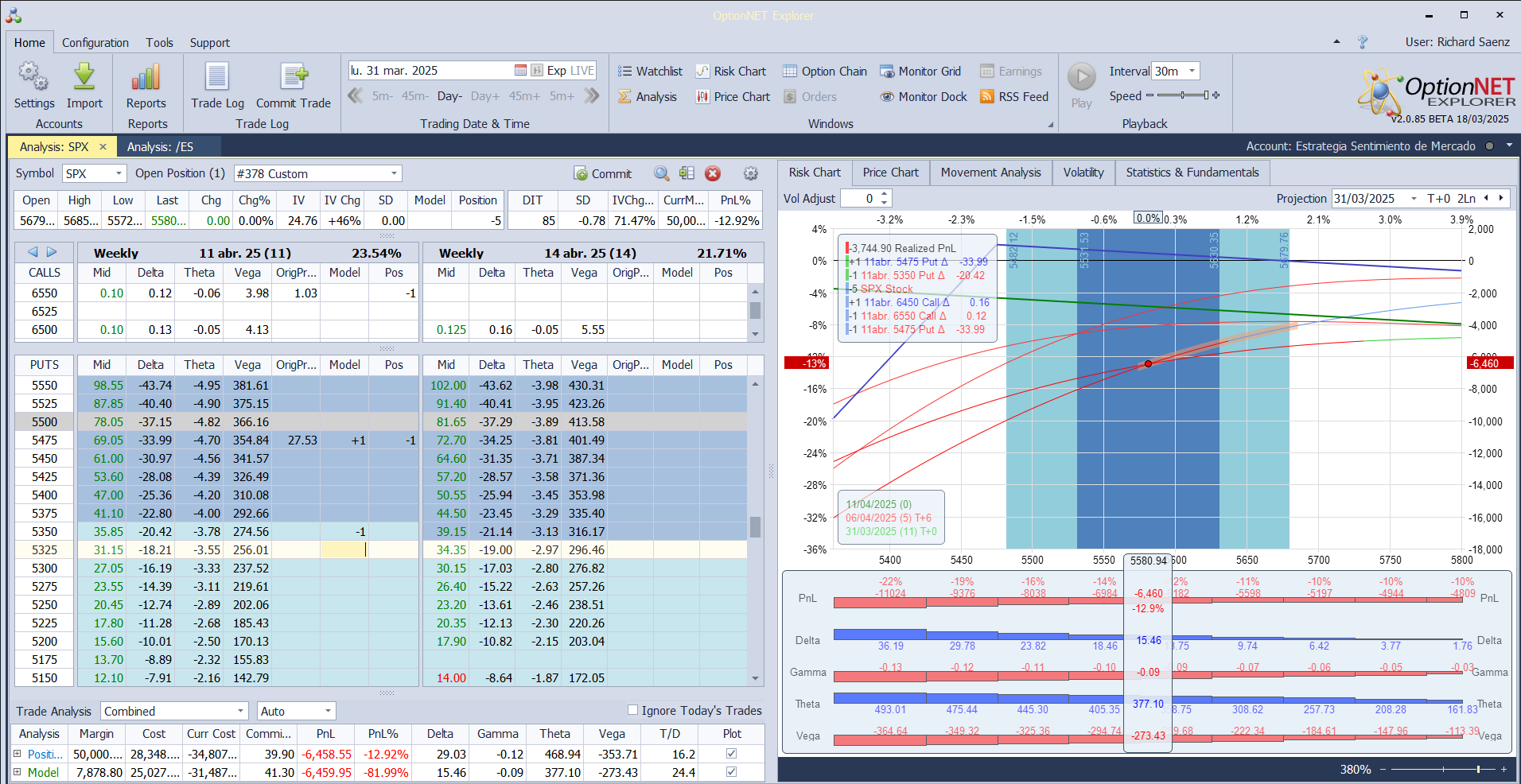Go to previous expiration with left arrow
Screen dimensions: 1521x784
click(33, 252)
